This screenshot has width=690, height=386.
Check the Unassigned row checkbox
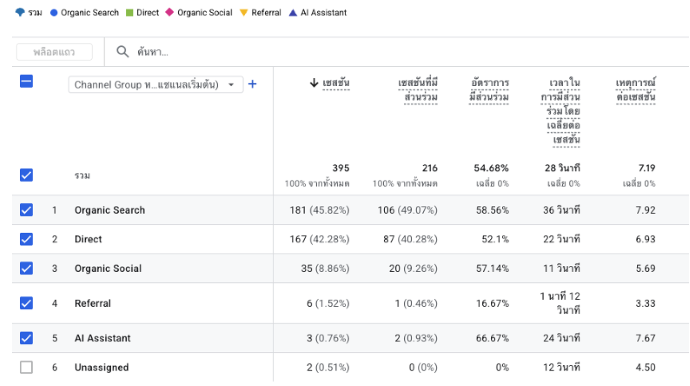coord(26,367)
